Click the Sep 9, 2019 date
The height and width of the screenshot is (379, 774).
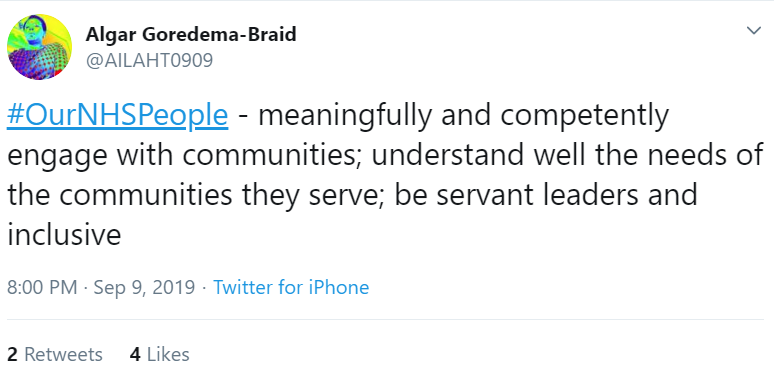(x=144, y=287)
